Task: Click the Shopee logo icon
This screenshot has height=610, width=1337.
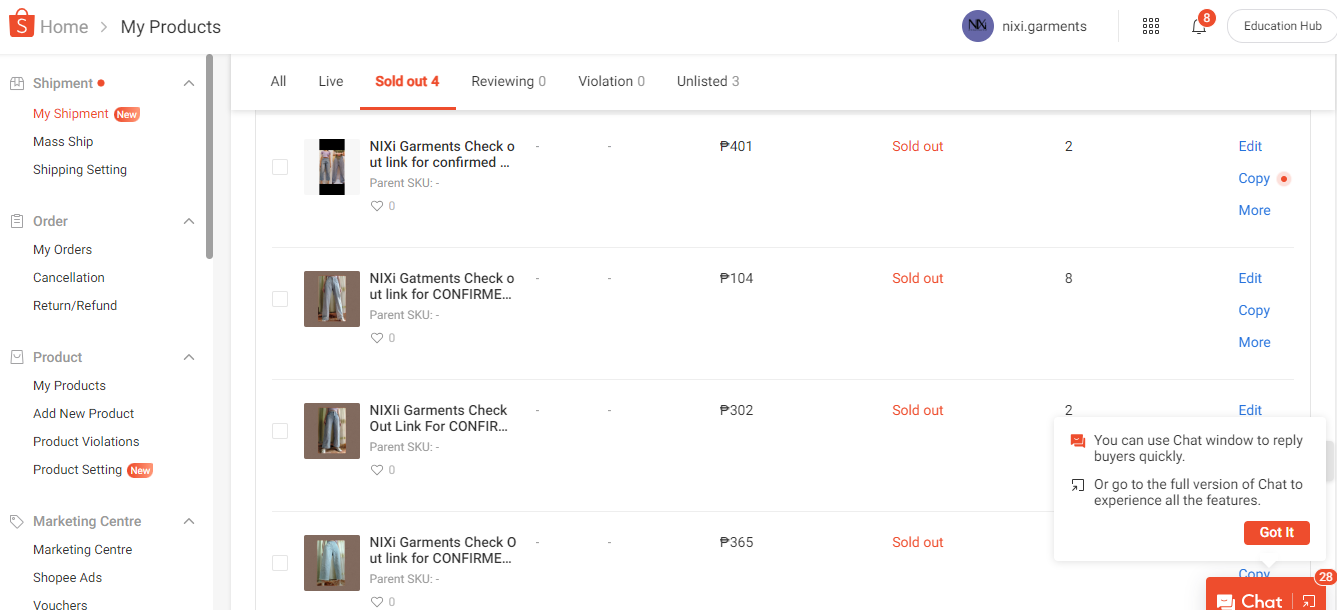Action: (21, 26)
